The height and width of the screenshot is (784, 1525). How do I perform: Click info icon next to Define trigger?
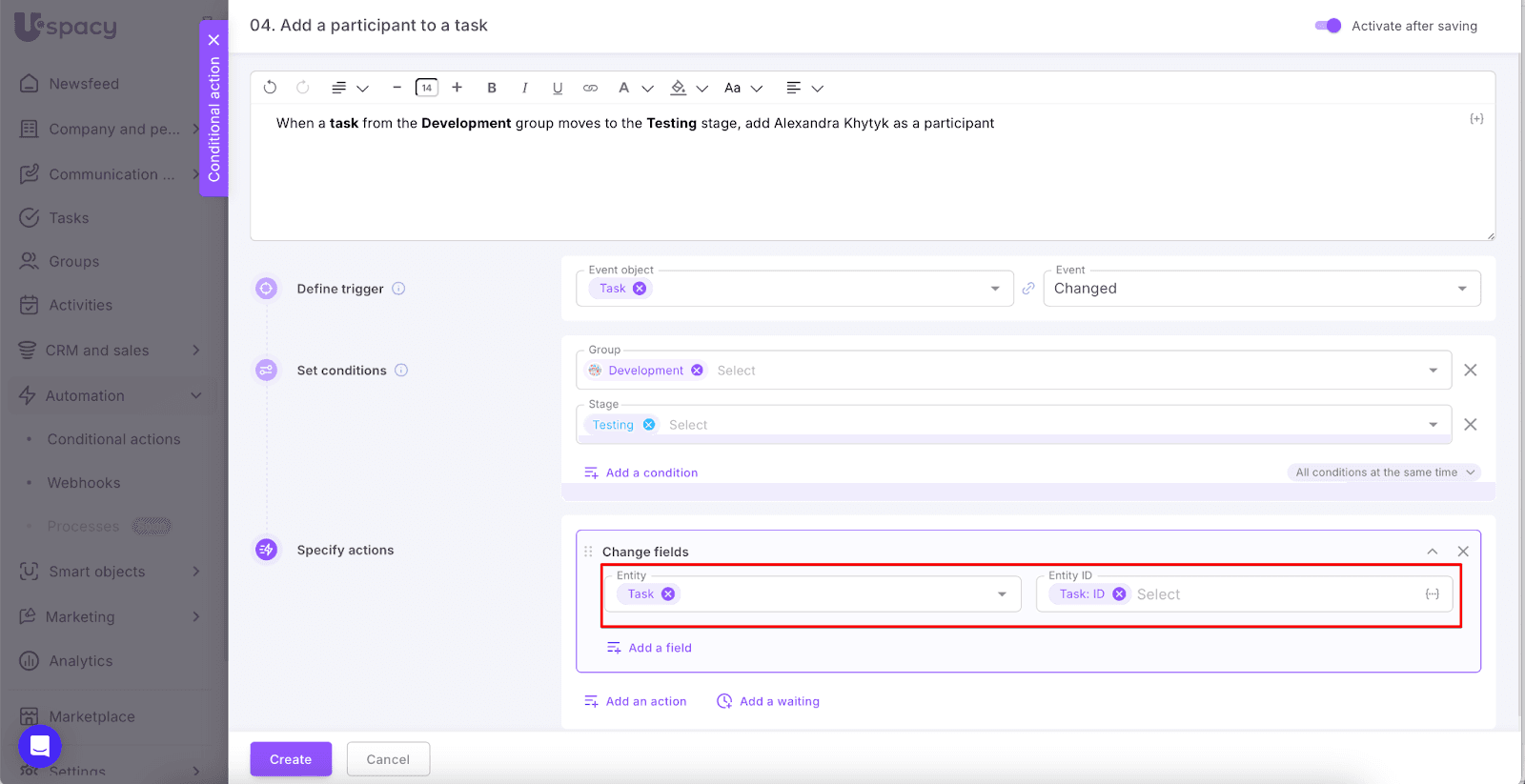[398, 289]
